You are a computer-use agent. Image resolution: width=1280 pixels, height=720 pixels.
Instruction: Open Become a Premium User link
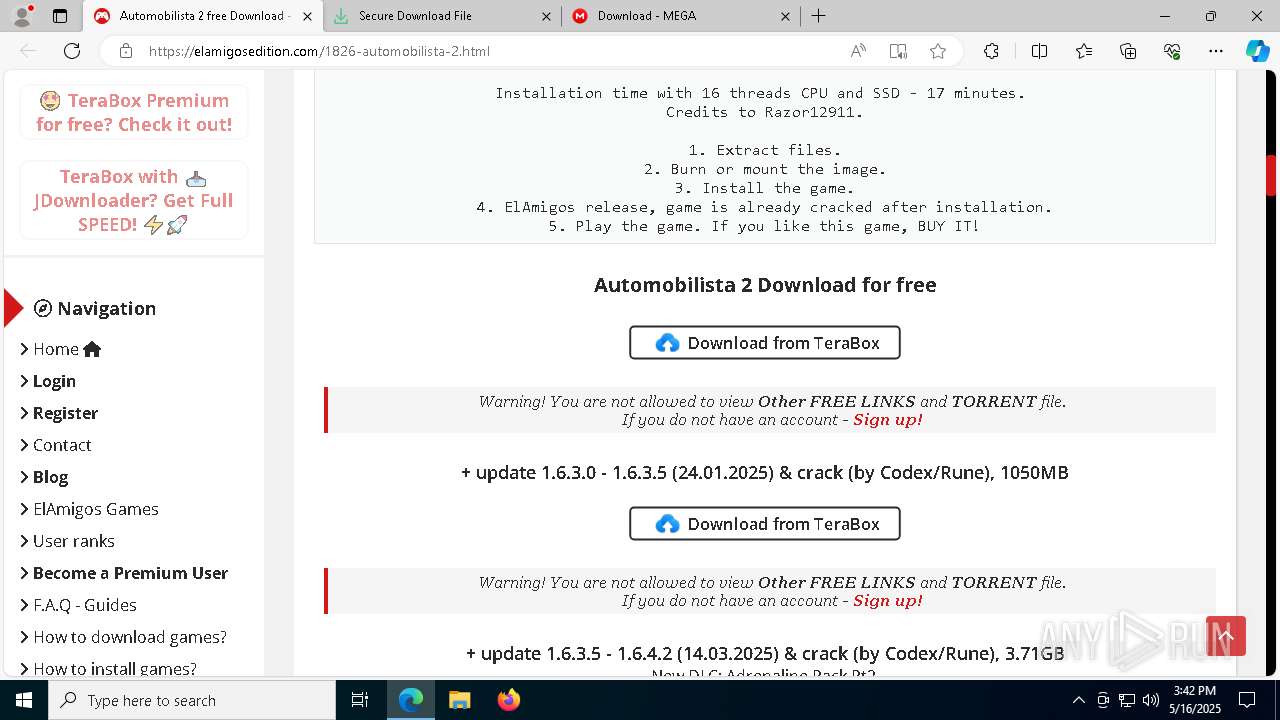click(124, 573)
